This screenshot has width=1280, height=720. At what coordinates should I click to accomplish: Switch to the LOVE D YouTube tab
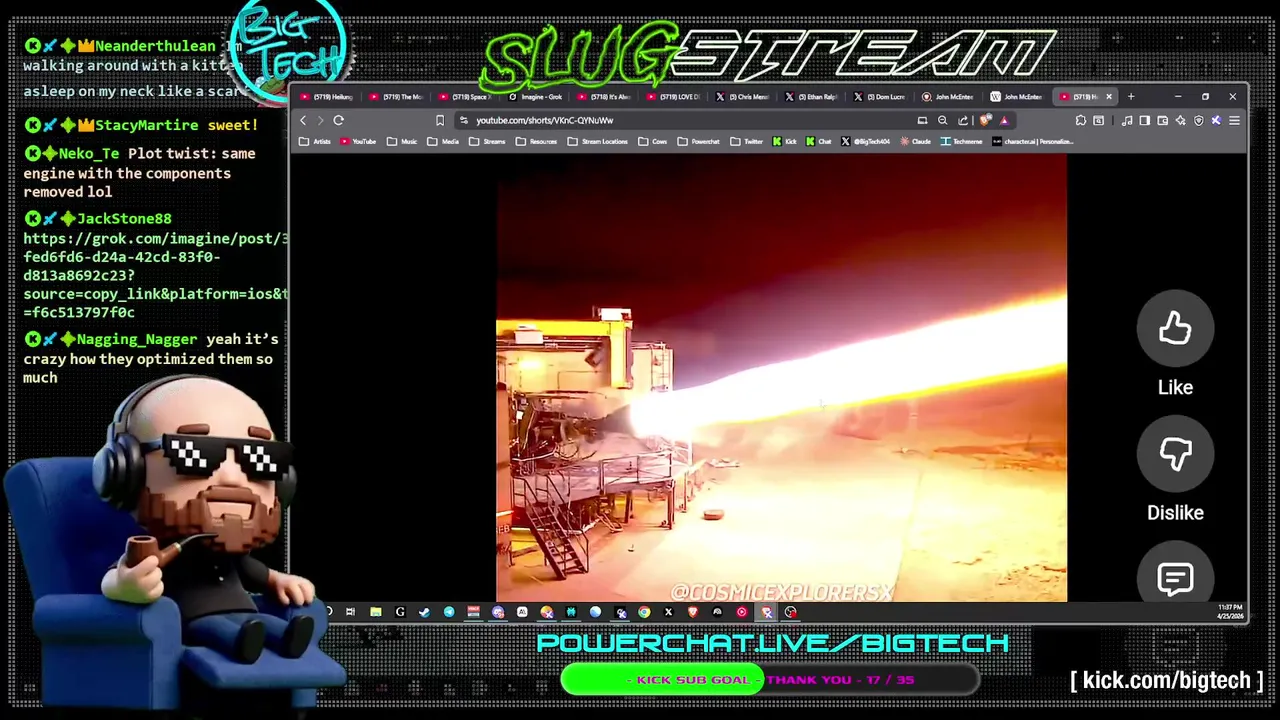[x=675, y=97]
